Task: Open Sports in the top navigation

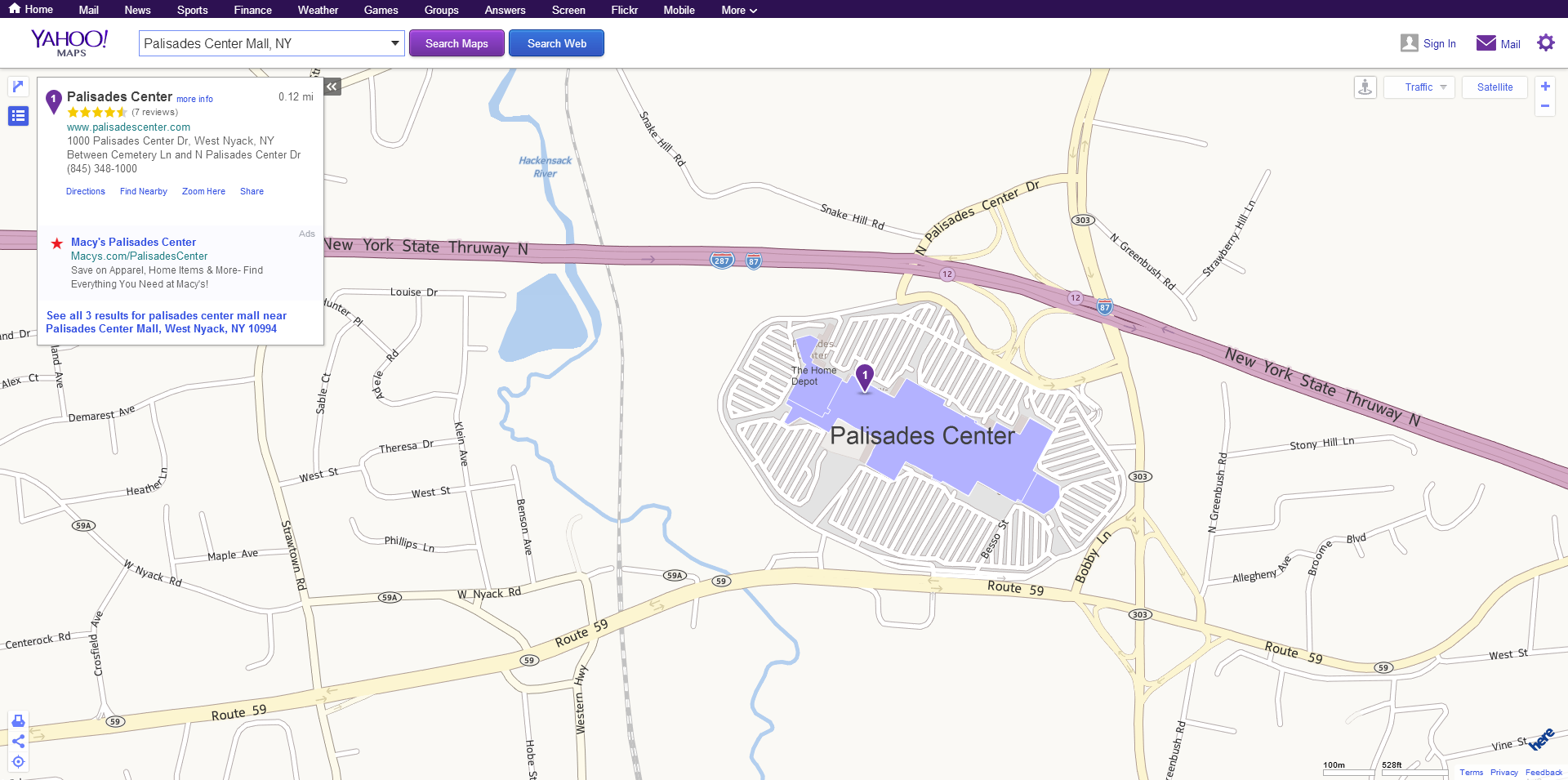Action: click(193, 10)
